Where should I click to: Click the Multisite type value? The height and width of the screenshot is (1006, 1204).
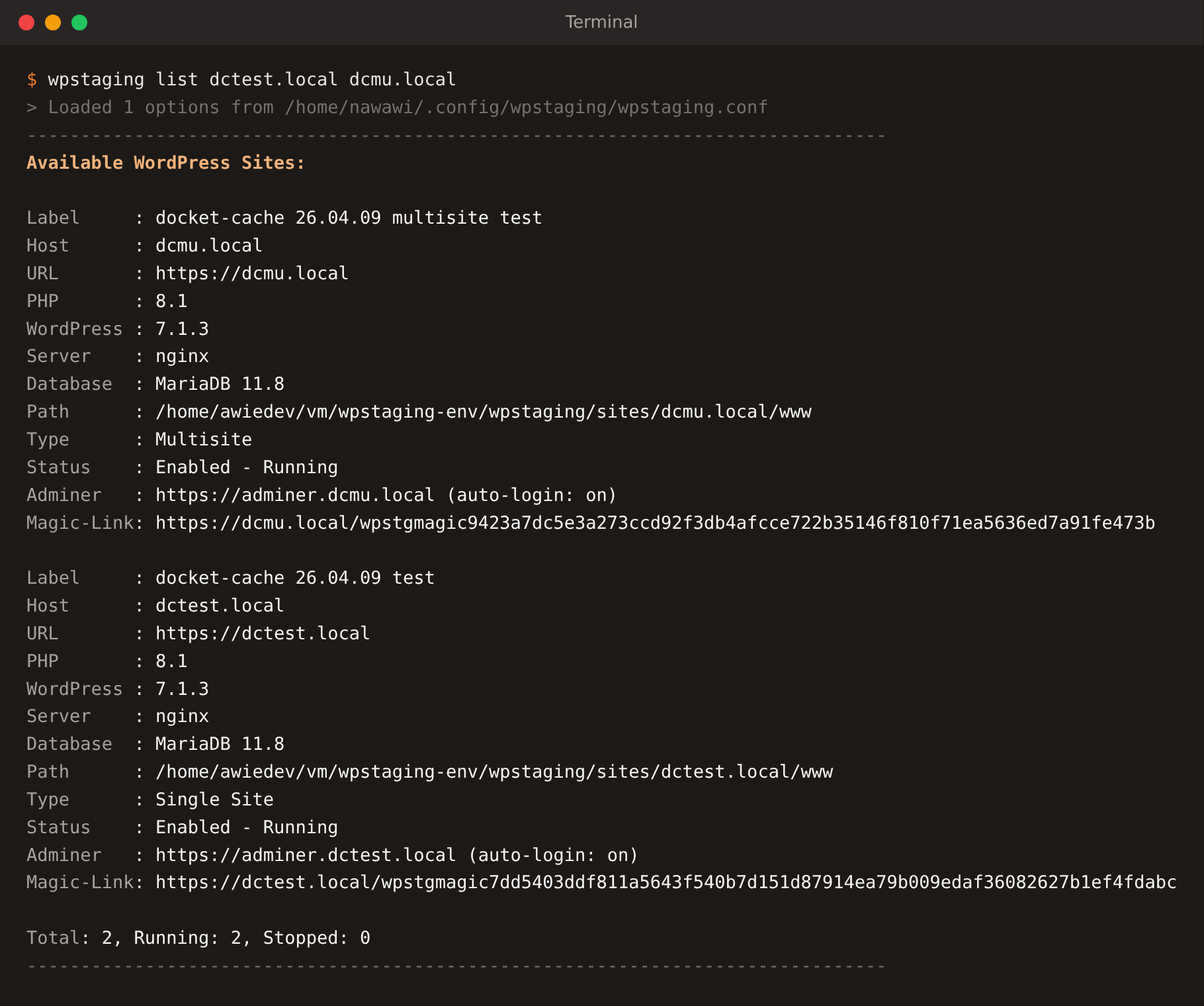click(204, 439)
